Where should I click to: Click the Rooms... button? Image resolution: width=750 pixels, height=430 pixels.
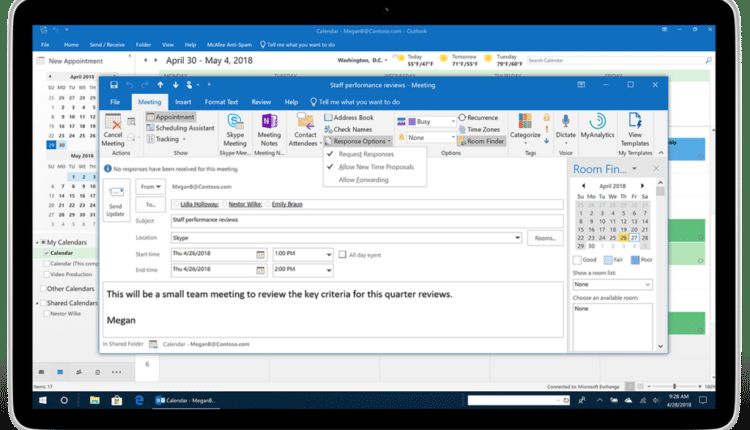(545, 238)
